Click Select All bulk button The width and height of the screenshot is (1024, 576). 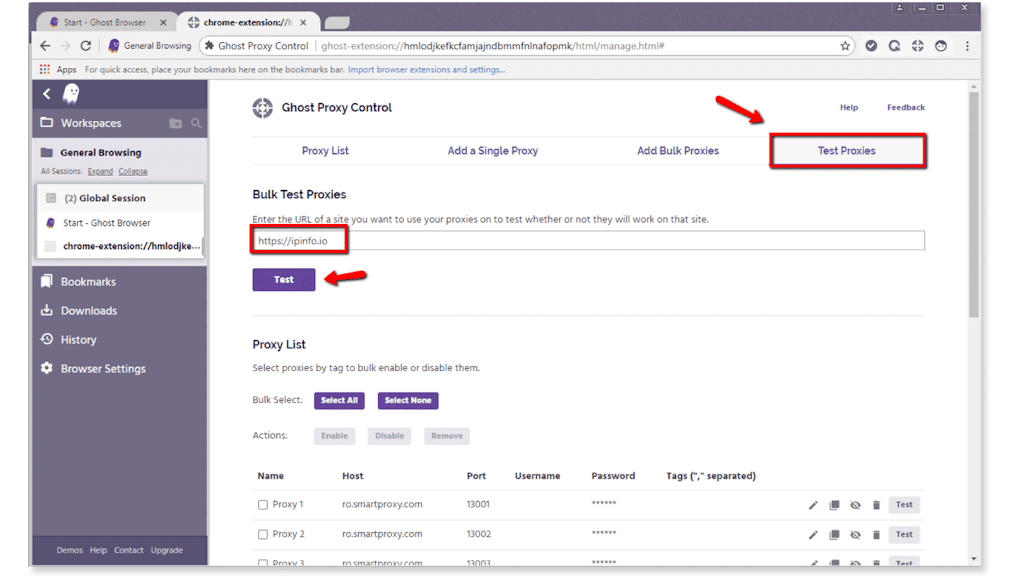point(339,400)
